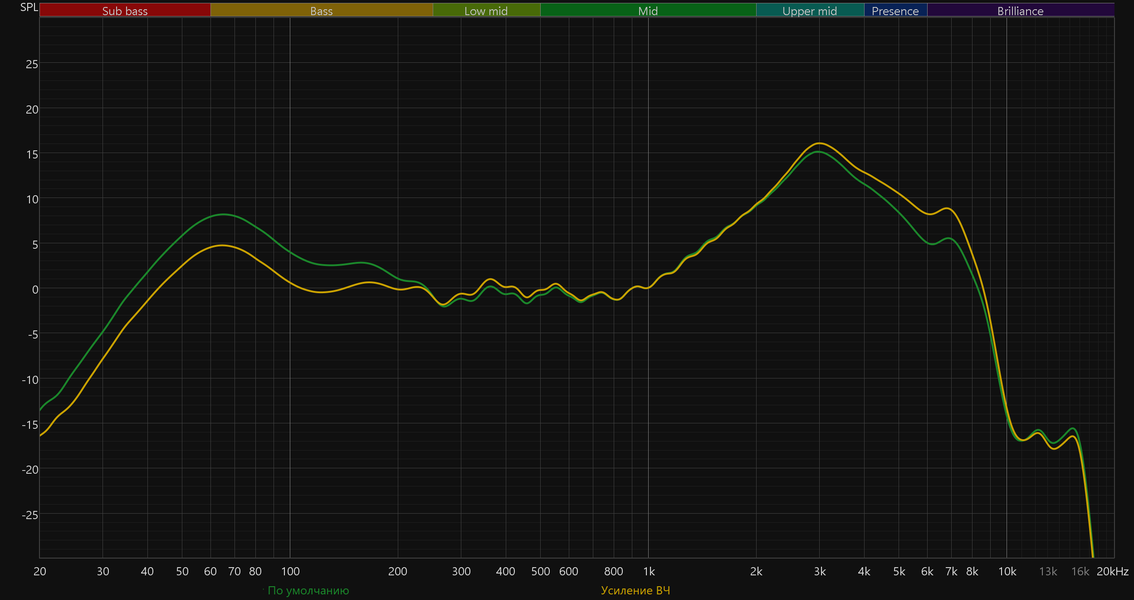Toggle the Усиление ВЧ legend entry
1134x600 pixels.
[x=636, y=591]
